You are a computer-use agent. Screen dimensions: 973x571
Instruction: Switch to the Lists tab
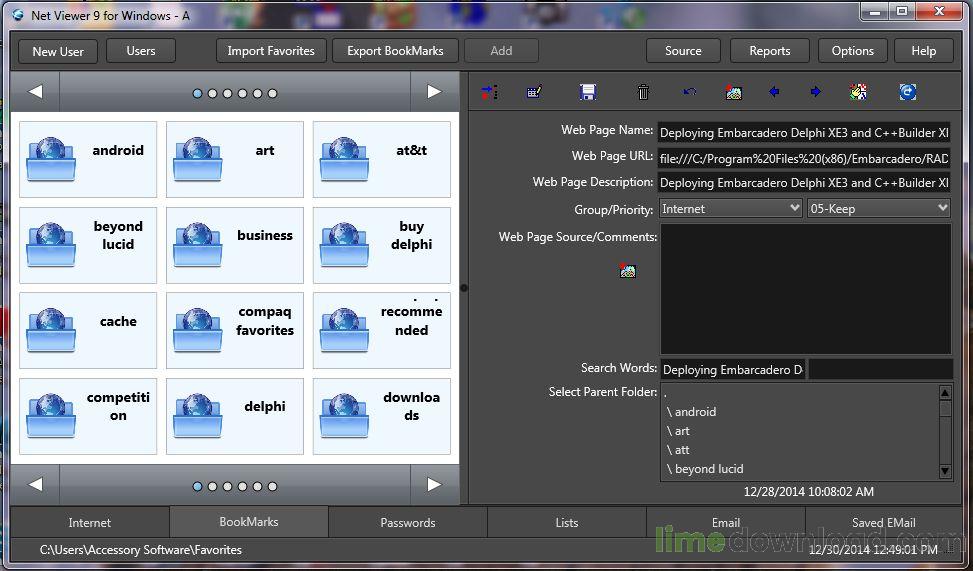[x=567, y=522]
